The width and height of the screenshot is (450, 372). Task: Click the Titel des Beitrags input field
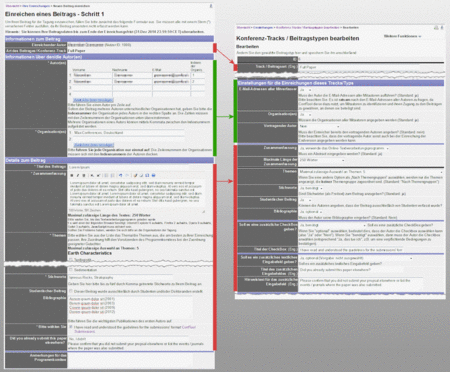tap(120, 167)
